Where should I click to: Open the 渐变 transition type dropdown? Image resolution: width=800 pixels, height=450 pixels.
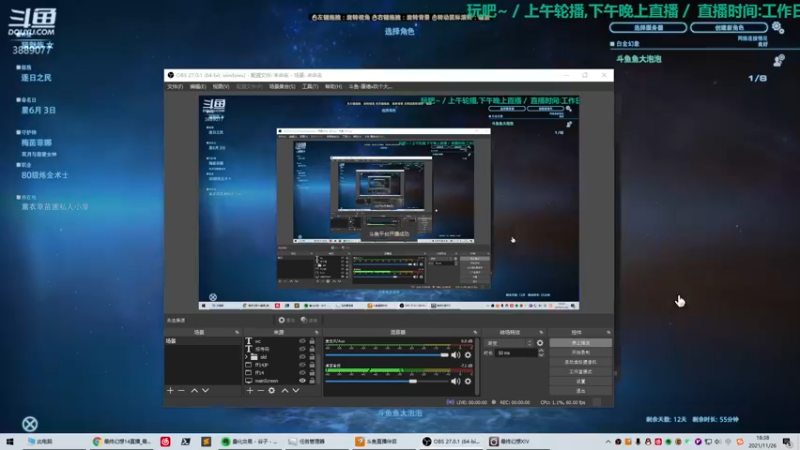click(x=509, y=343)
